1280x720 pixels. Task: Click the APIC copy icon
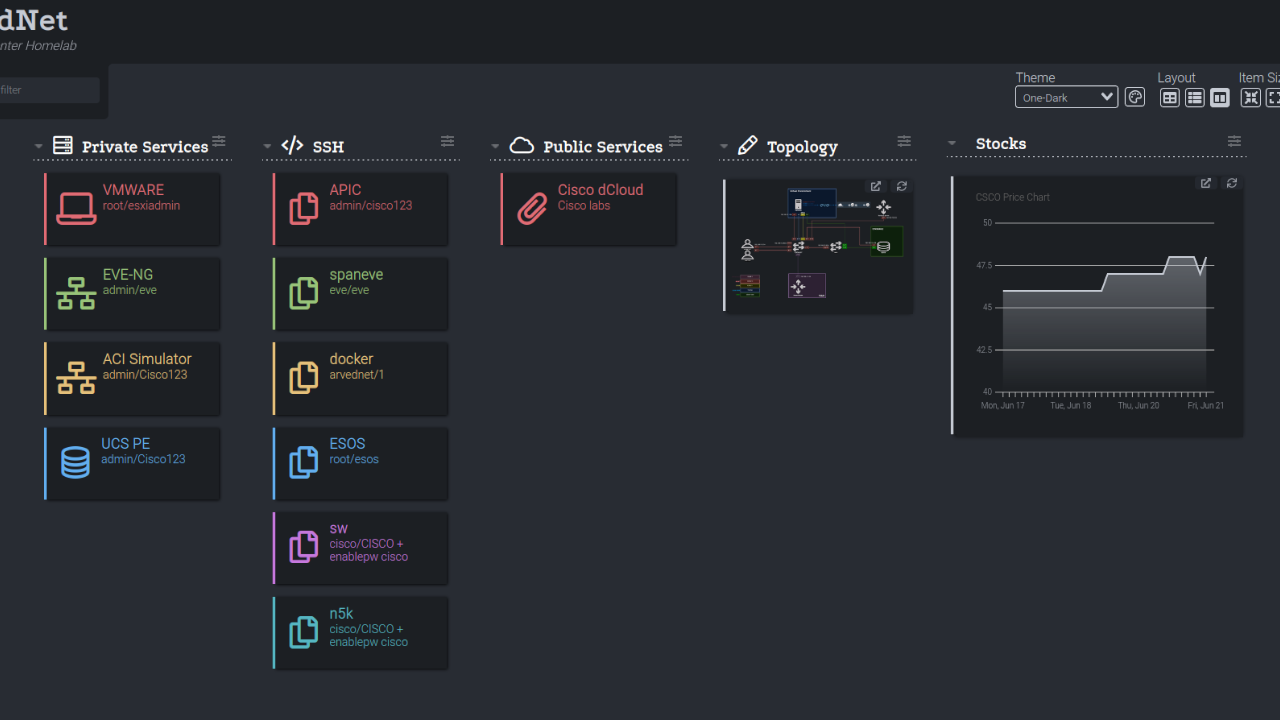coord(304,208)
